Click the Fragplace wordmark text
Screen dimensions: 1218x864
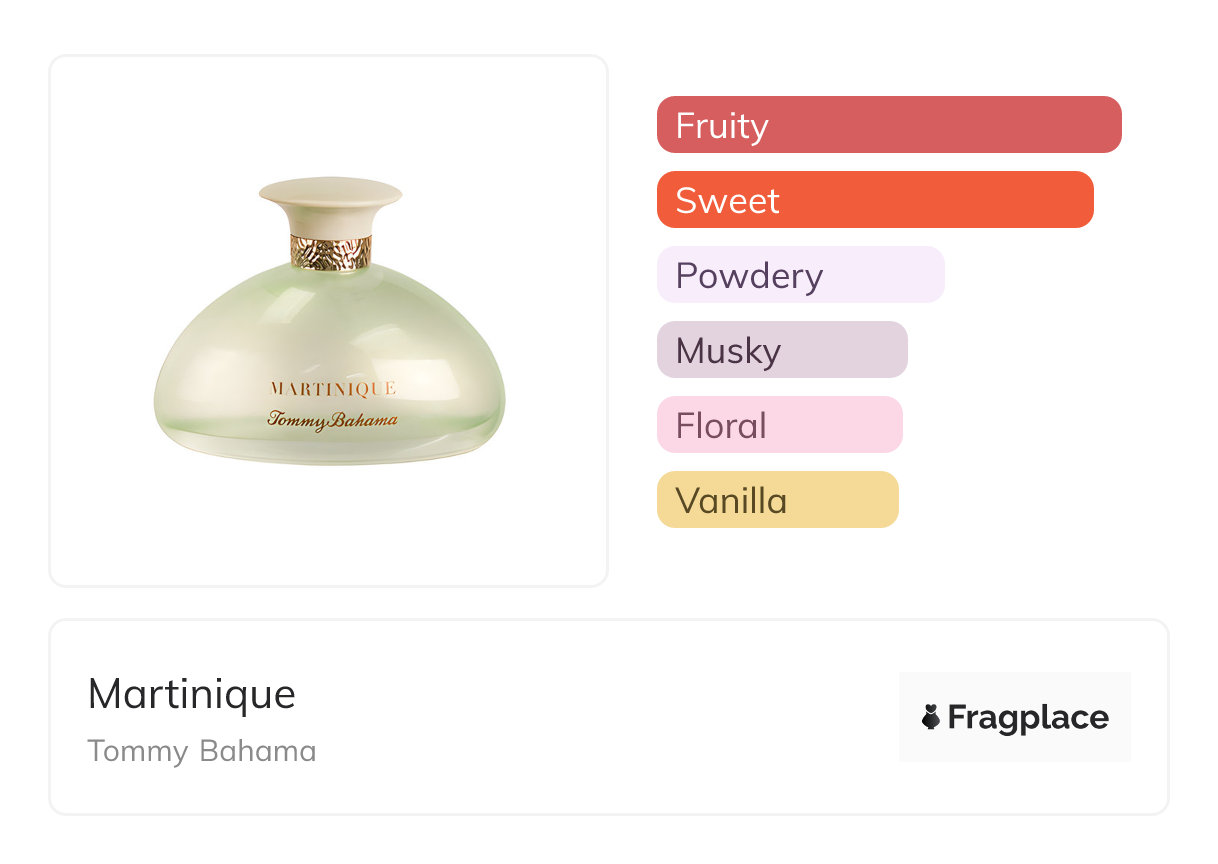click(1028, 717)
